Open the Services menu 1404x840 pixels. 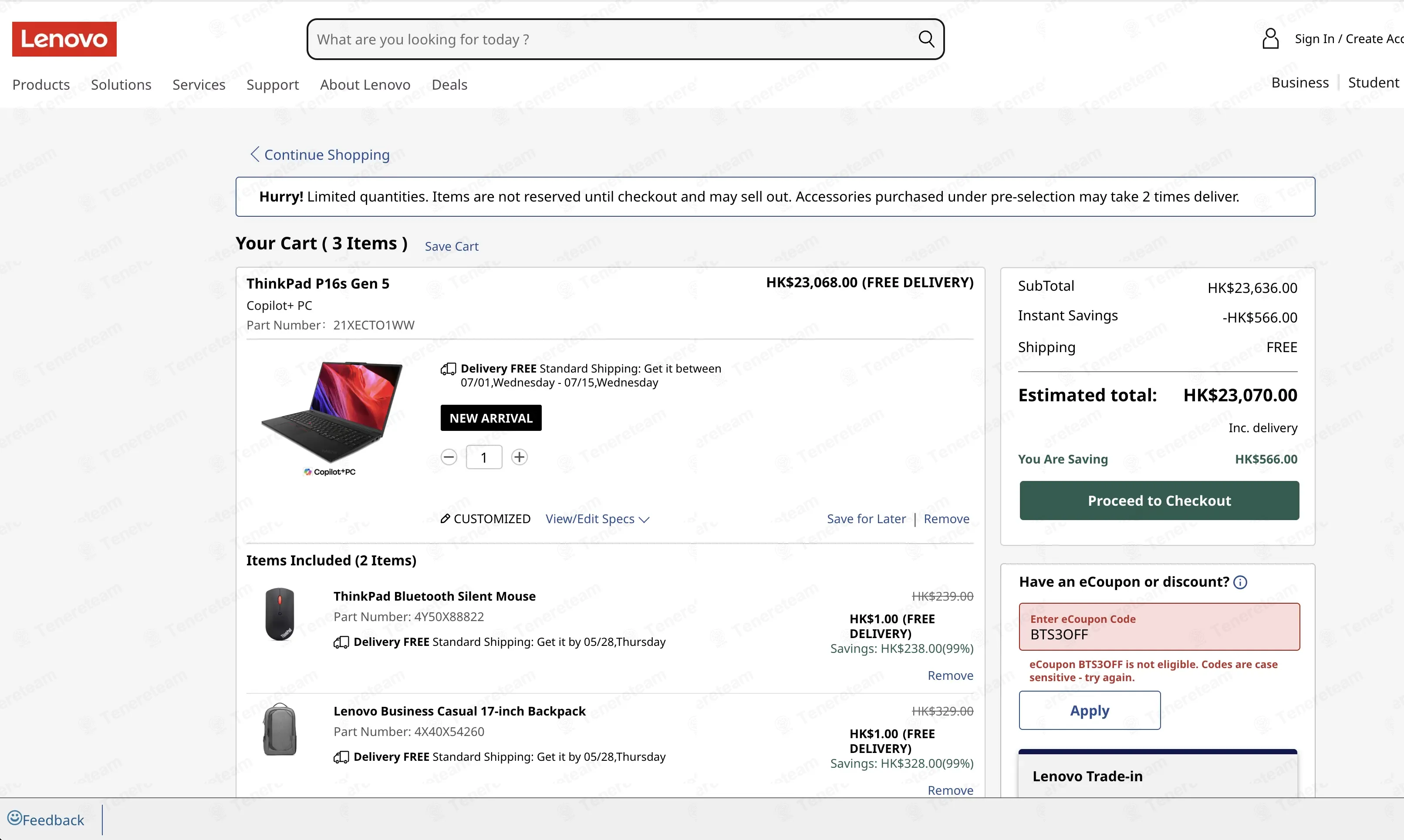pos(199,85)
